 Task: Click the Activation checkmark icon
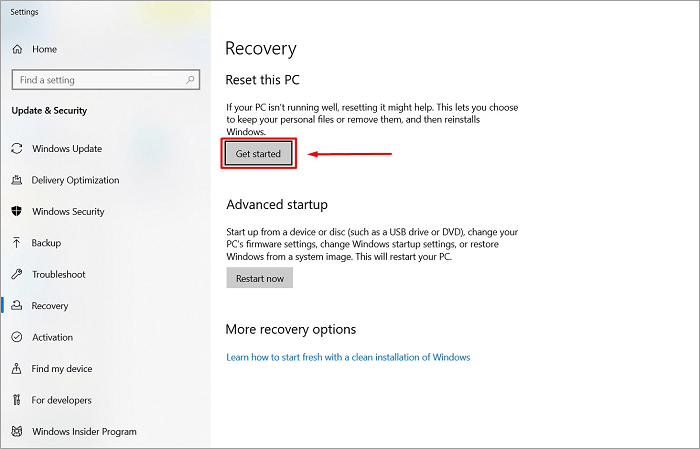point(17,338)
